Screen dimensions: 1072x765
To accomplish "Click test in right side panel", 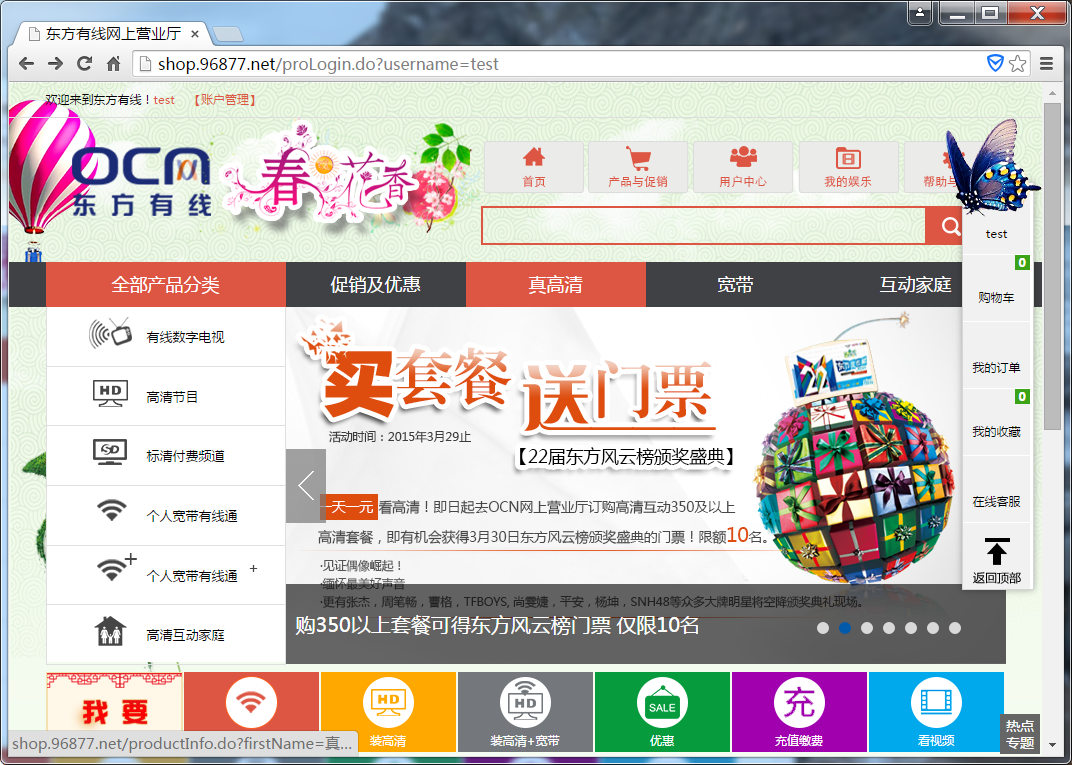I will coord(996,234).
